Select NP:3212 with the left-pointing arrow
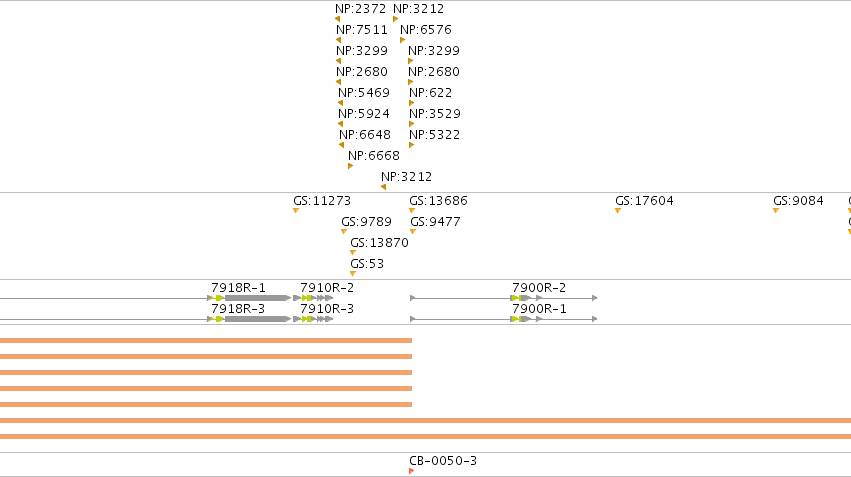The image size is (851, 477). coord(407,177)
